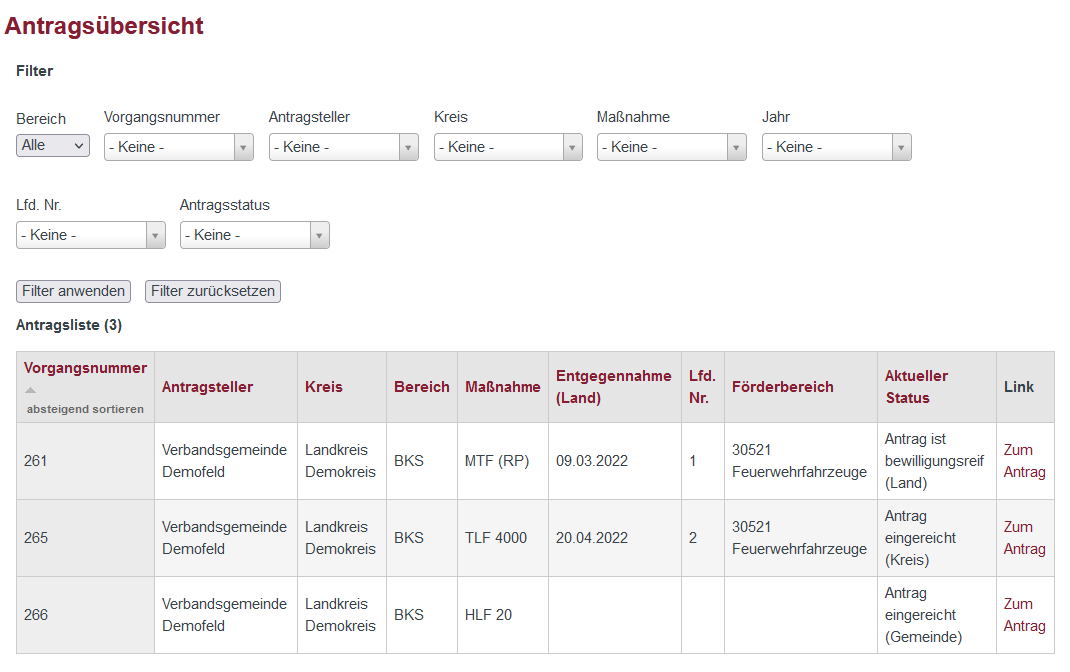Sort by the Antragsteller column header
This screenshot has height=672, width=1070.
tap(207, 387)
